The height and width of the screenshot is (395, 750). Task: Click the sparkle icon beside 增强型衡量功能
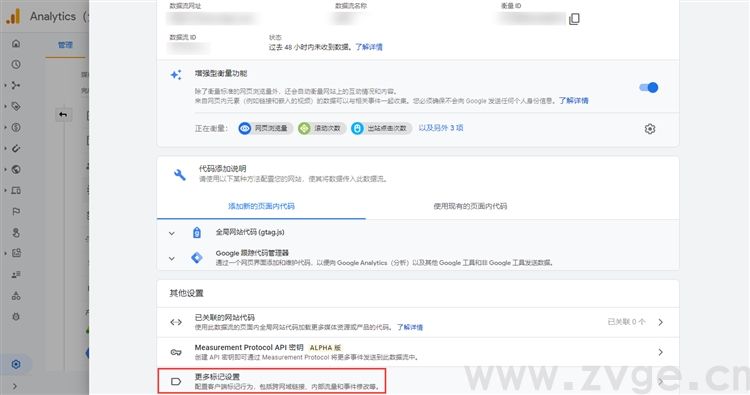click(x=176, y=75)
